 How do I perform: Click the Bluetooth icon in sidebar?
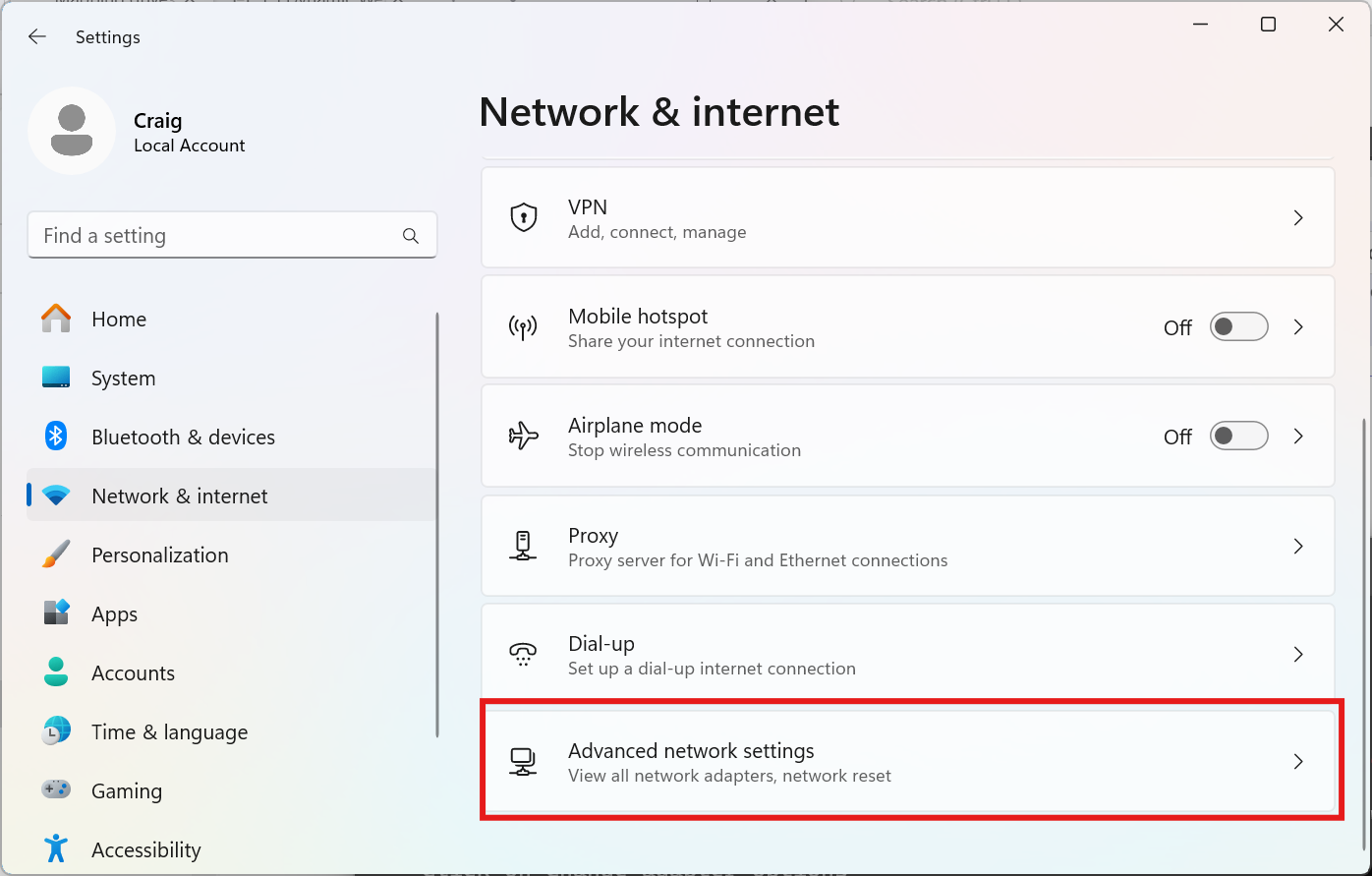point(56,437)
